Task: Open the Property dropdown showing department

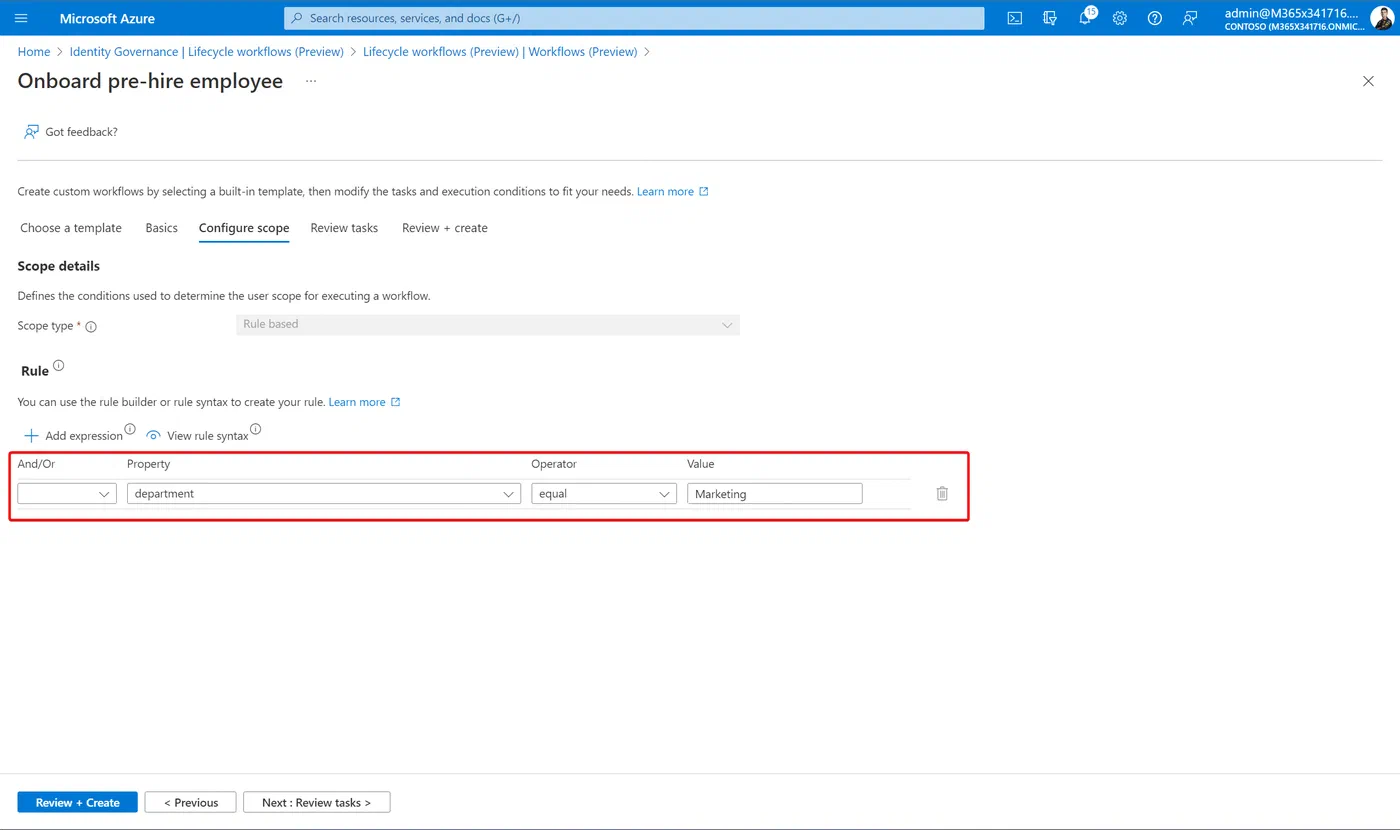Action: tap(324, 494)
